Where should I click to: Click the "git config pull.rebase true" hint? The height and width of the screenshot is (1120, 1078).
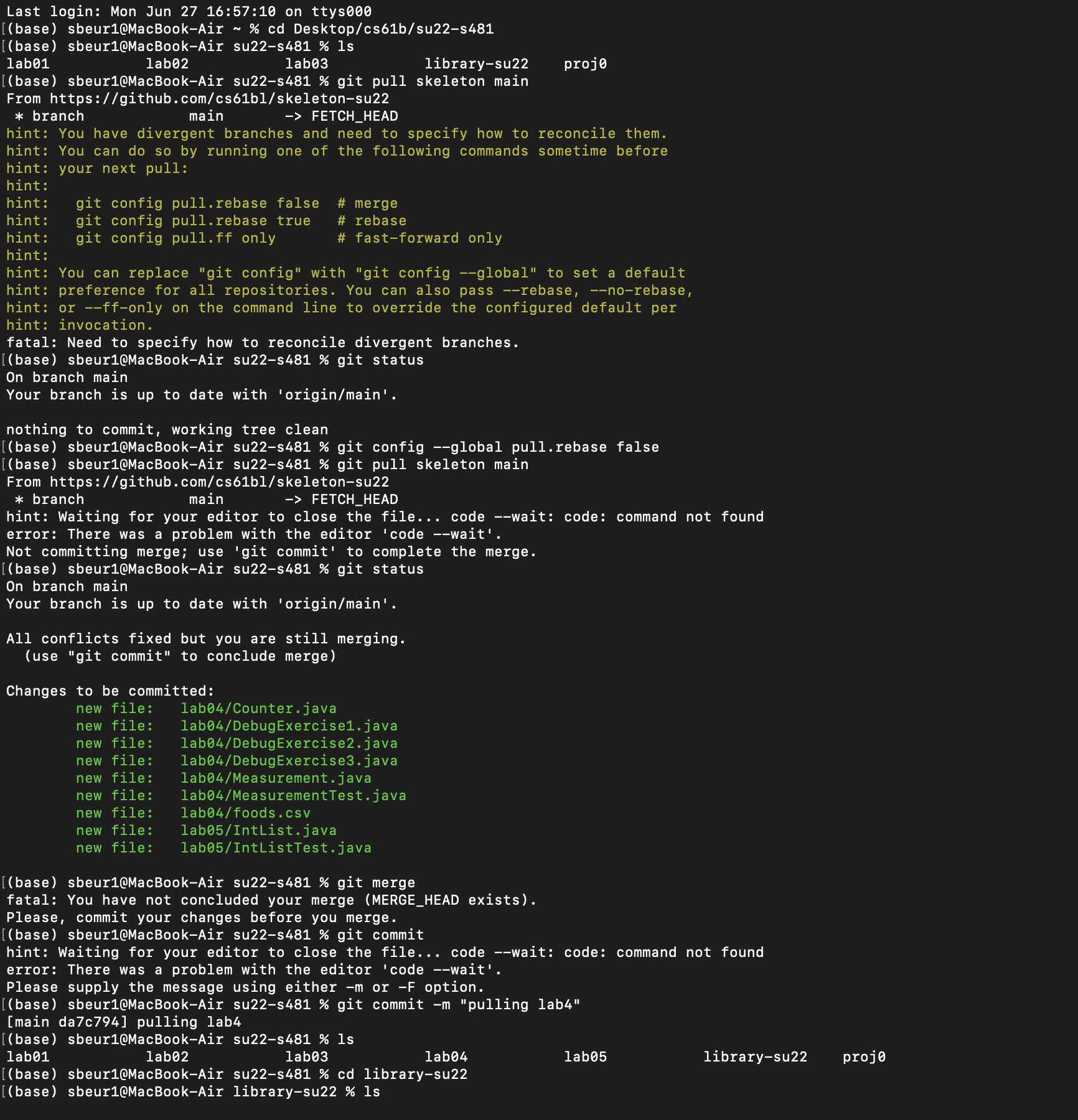tap(193, 221)
